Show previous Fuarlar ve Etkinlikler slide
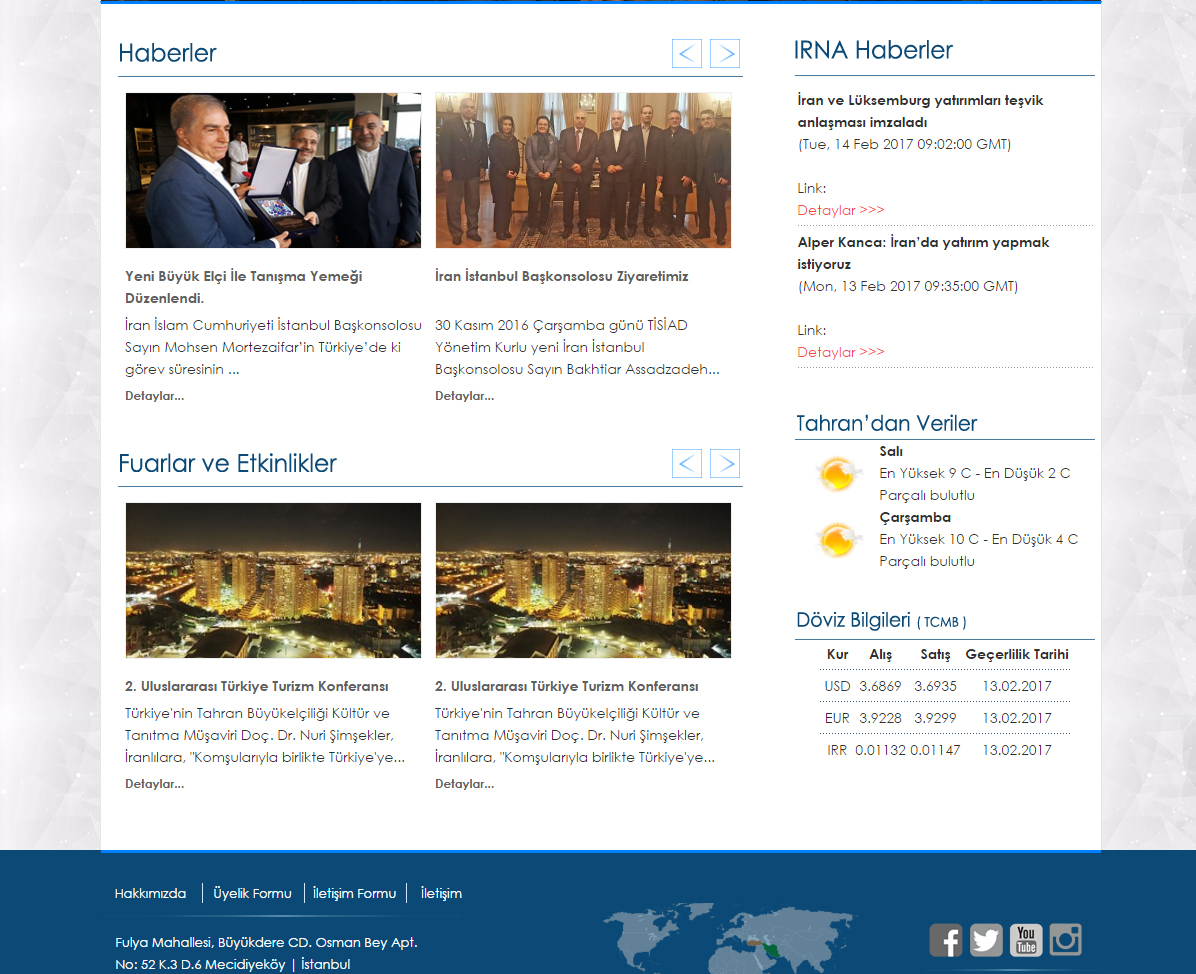The height and width of the screenshot is (974, 1196). [x=686, y=464]
